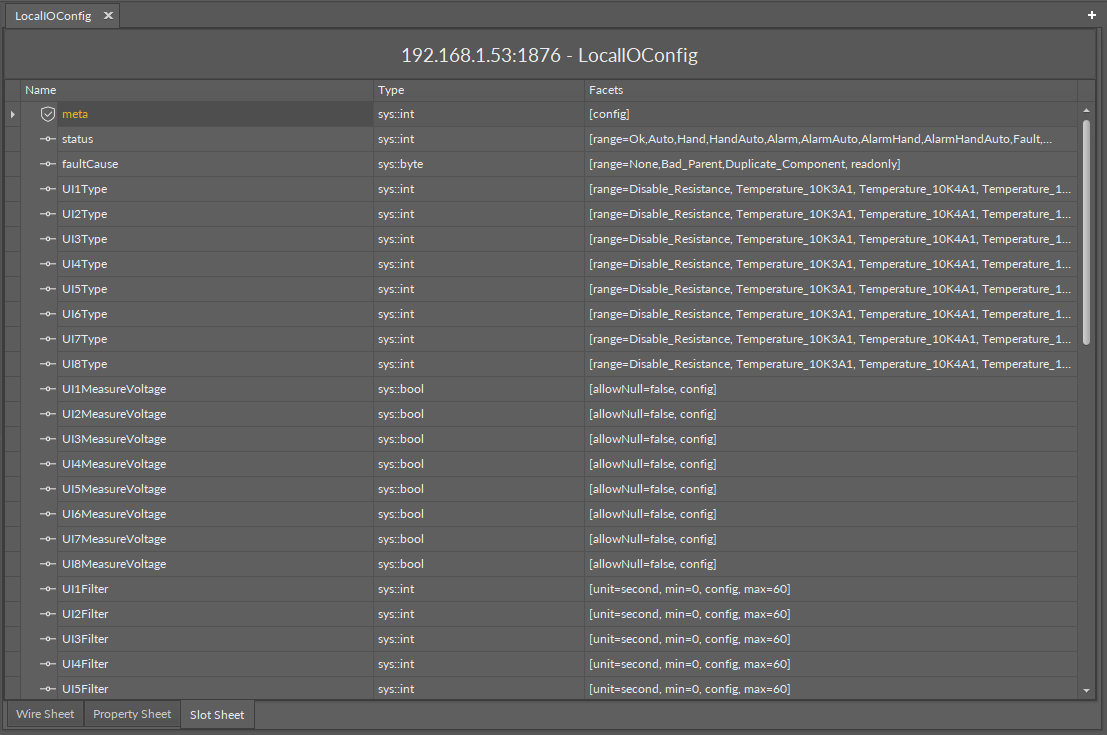Click the slot icon next to UI1Type
Image resolution: width=1107 pixels, height=735 pixels.
tap(48, 189)
